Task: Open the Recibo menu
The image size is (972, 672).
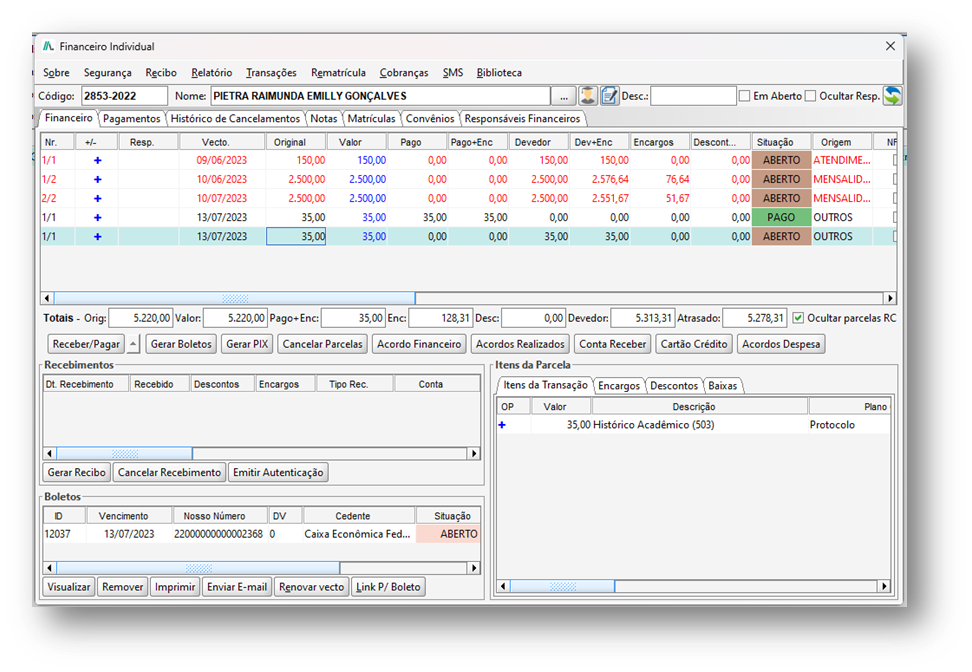Action: click(161, 73)
